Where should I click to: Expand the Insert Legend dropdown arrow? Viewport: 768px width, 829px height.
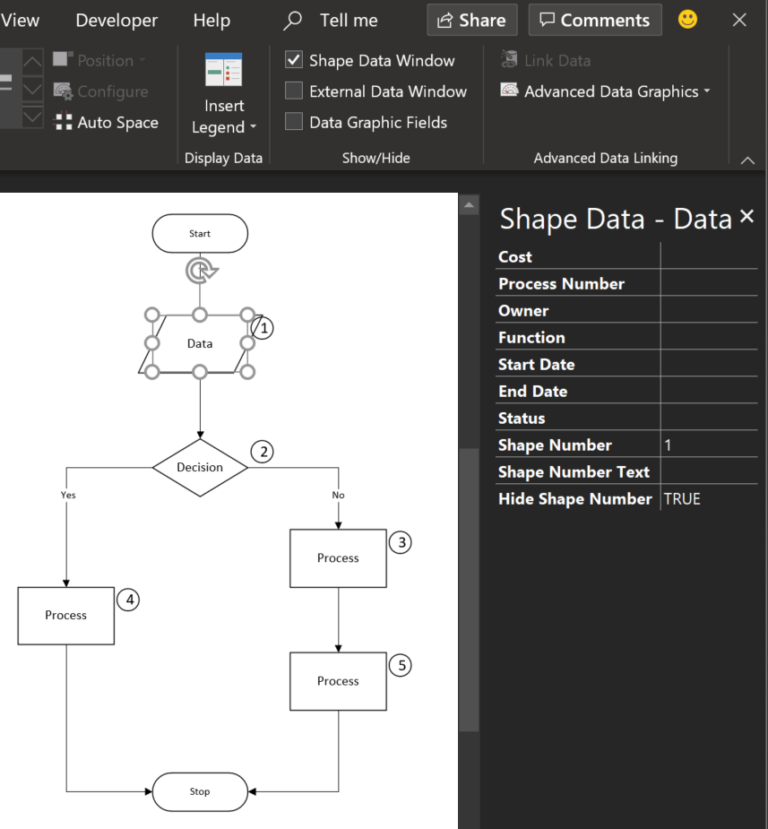coord(253,127)
